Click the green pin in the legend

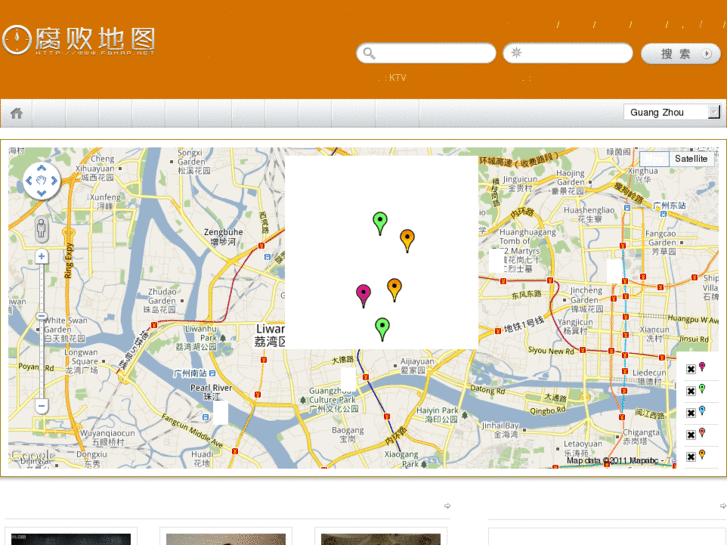702,389
